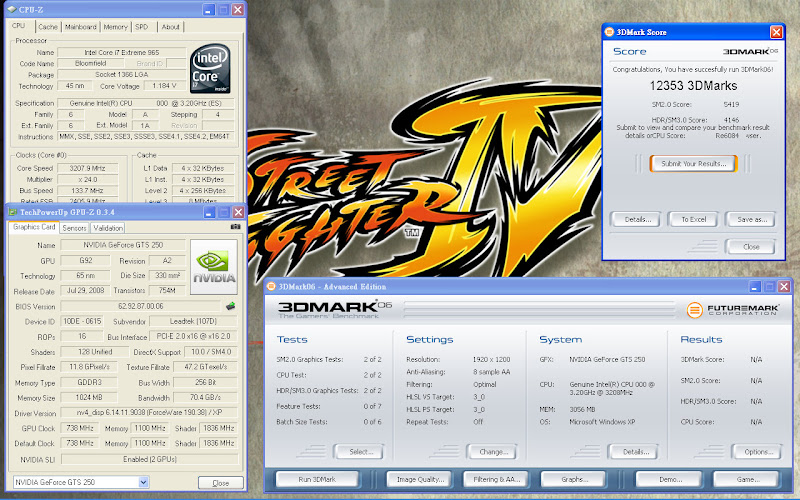Click the Core Voltage value 1.184 V
The image size is (800, 500).
164,86
